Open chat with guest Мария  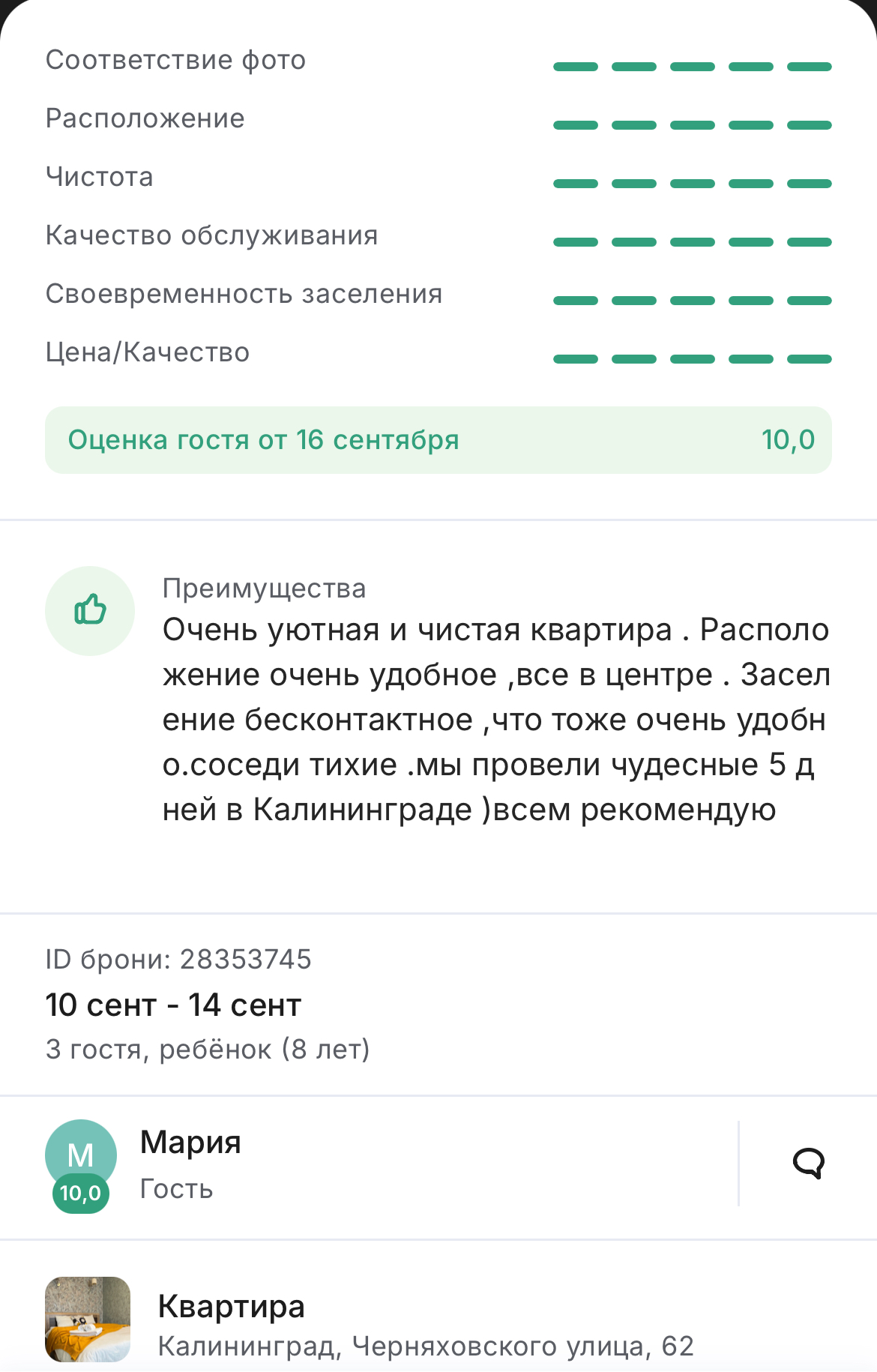click(x=808, y=1164)
